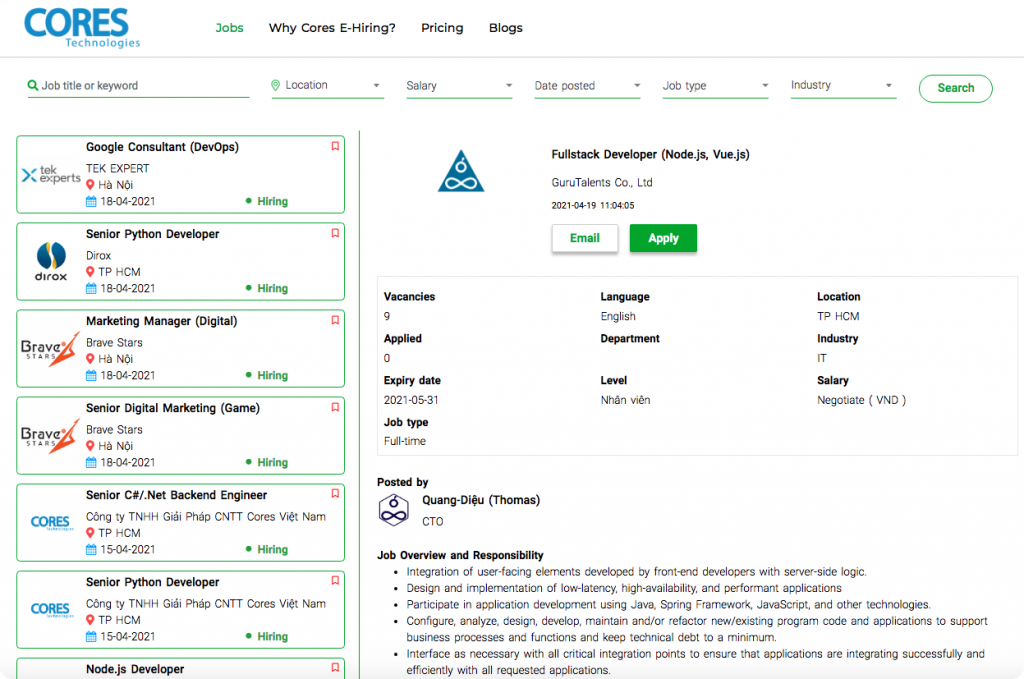This screenshot has height=679, width=1024.
Task: Open the Node.js Developer job title
Action: (x=135, y=669)
